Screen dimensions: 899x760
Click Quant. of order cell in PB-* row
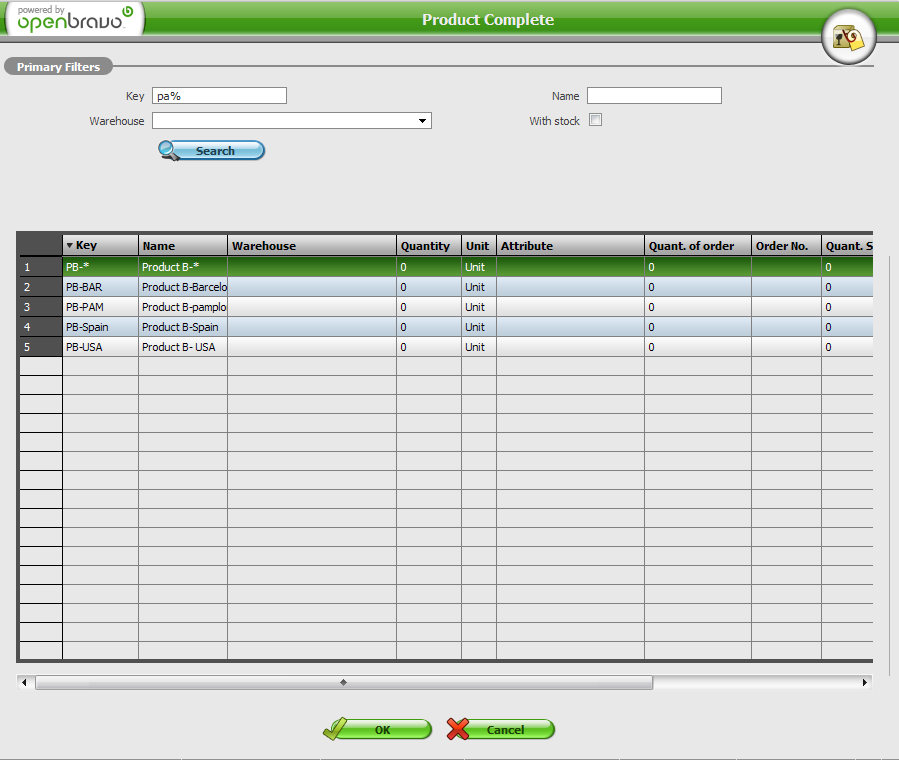(698, 267)
